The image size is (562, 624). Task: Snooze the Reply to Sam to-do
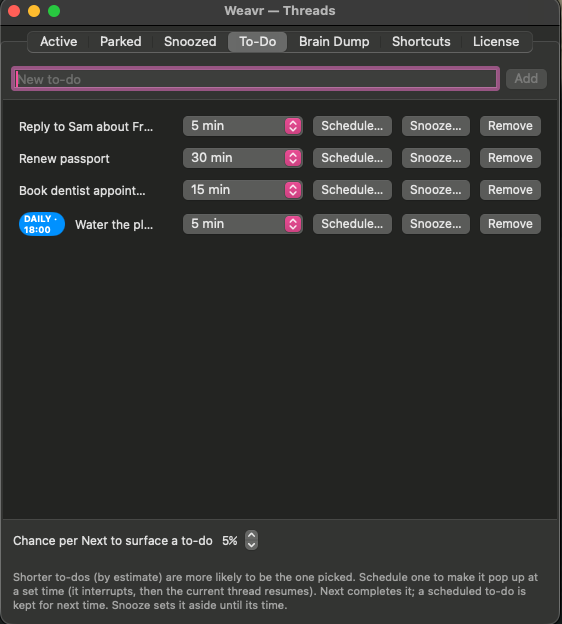(x=436, y=126)
